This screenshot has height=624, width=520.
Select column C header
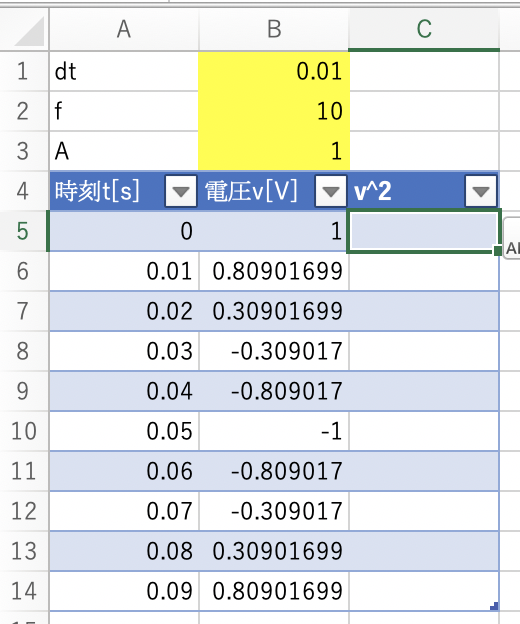click(424, 29)
